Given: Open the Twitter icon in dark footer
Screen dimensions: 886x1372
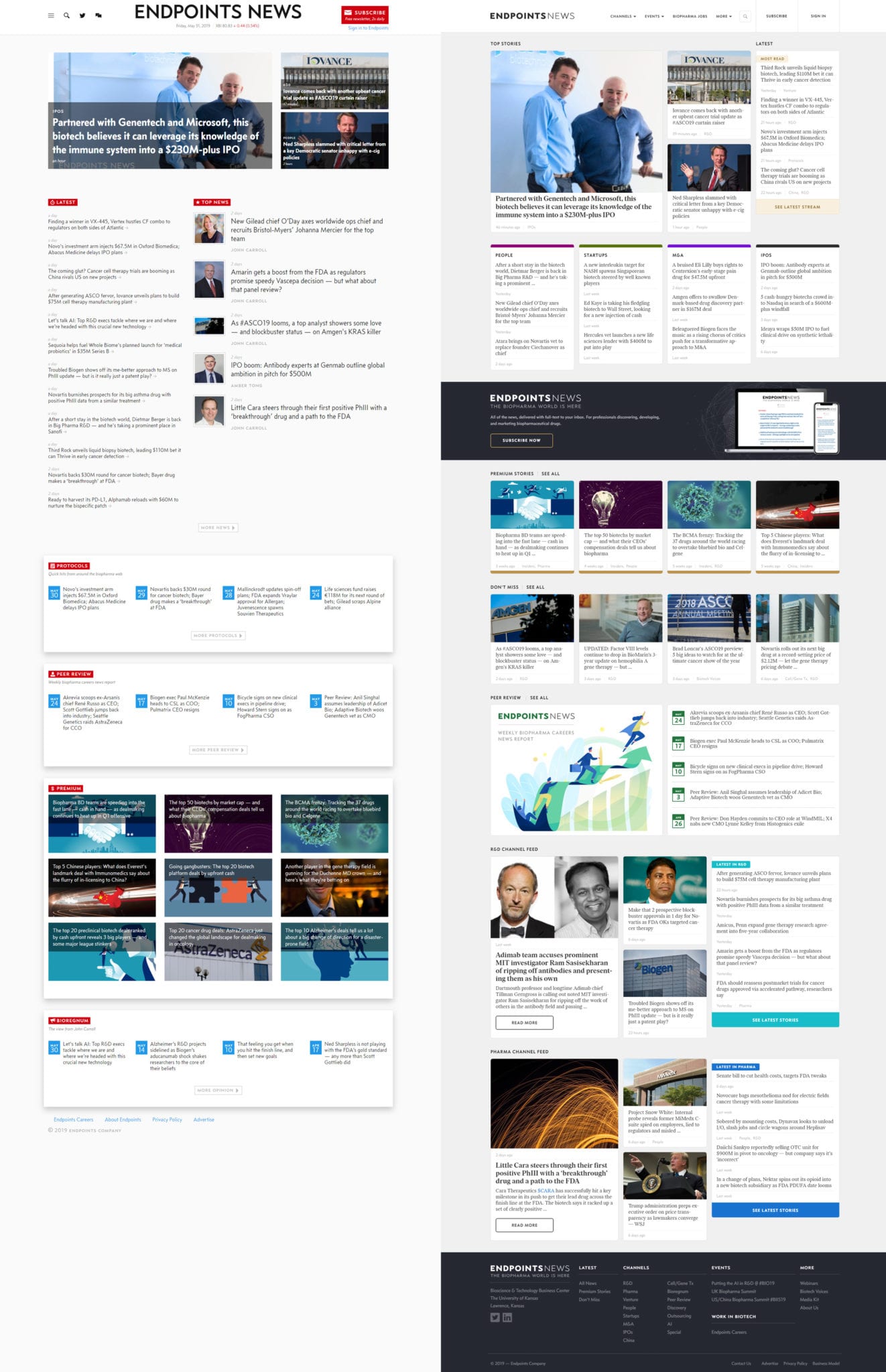Looking at the screenshot, I should pyautogui.click(x=495, y=1317).
